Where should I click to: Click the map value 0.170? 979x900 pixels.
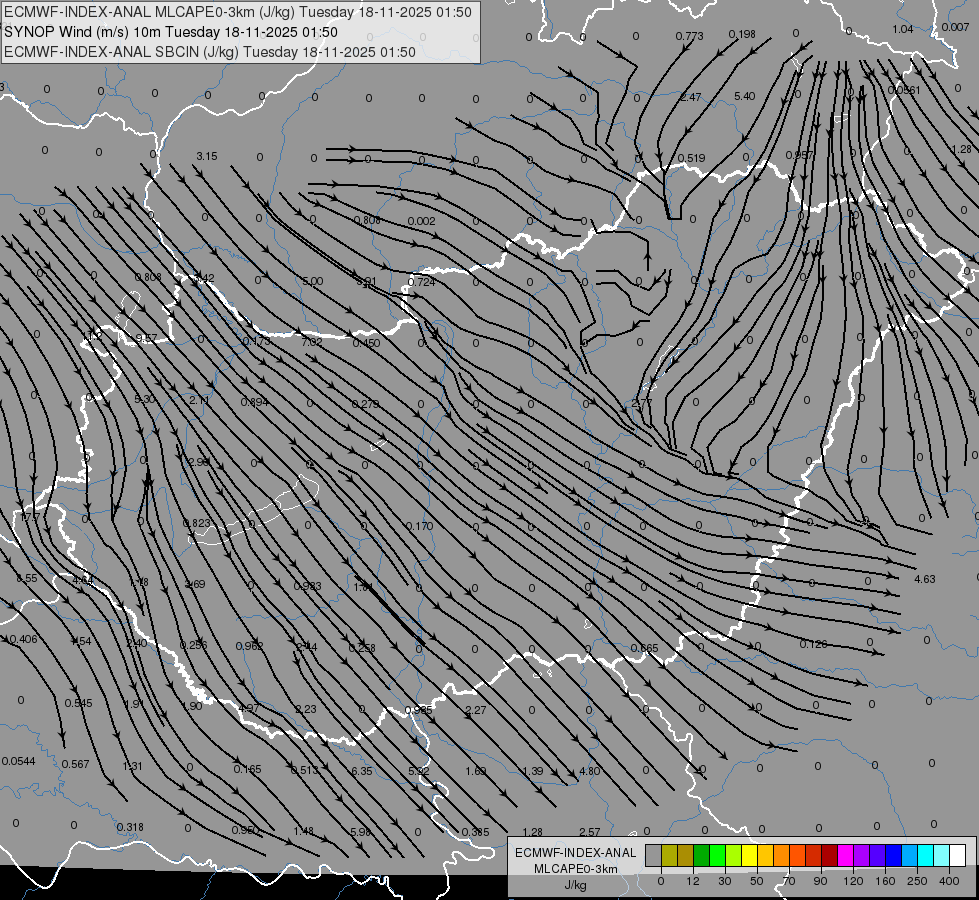tap(420, 526)
